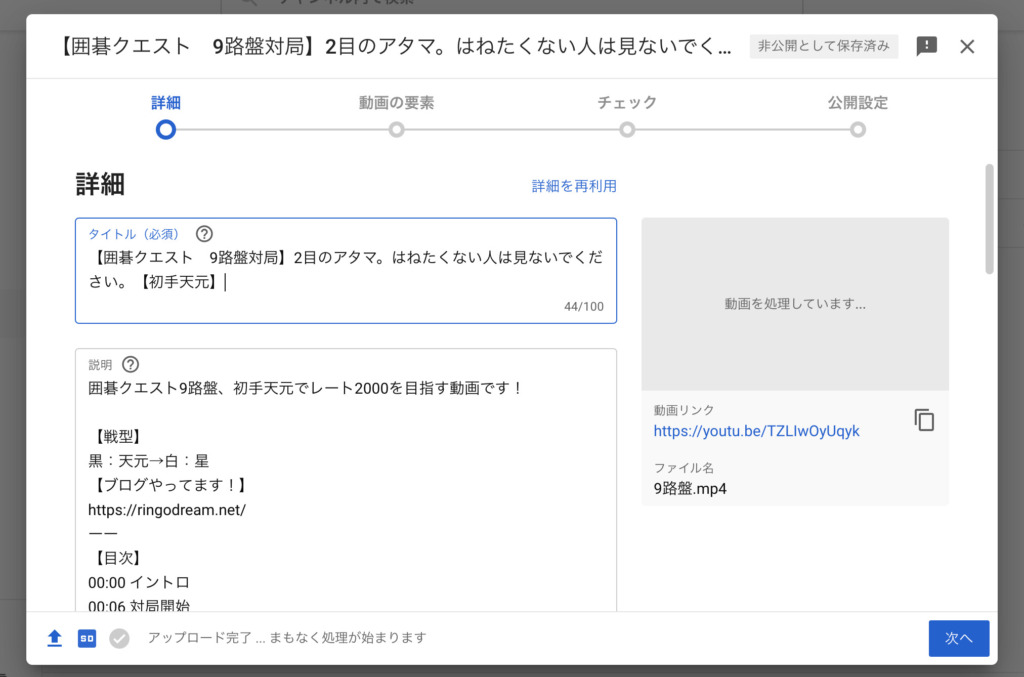Click the アップロード完了 status text
This screenshot has width=1024, height=677.
(x=287, y=637)
